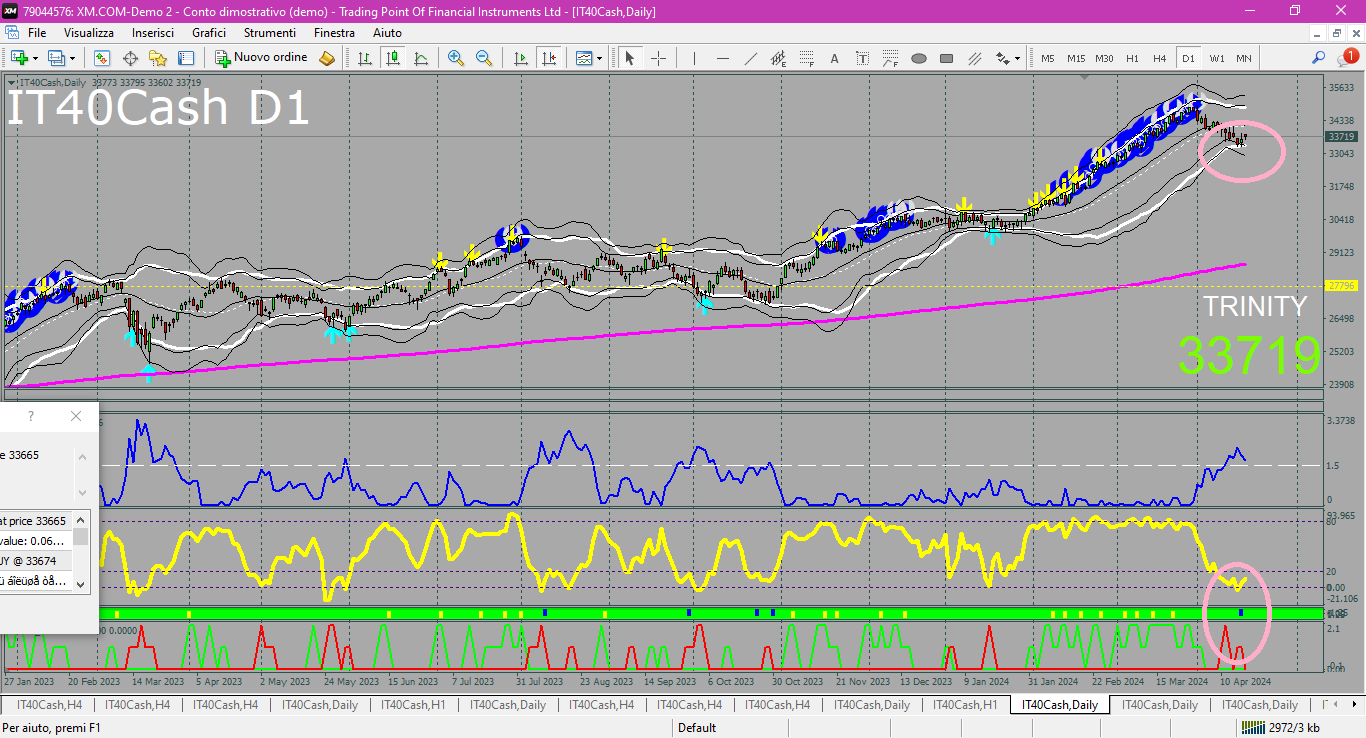This screenshot has height=738, width=1366.
Task: Switch to W1 timeframe
Action: tap(1216, 58)
